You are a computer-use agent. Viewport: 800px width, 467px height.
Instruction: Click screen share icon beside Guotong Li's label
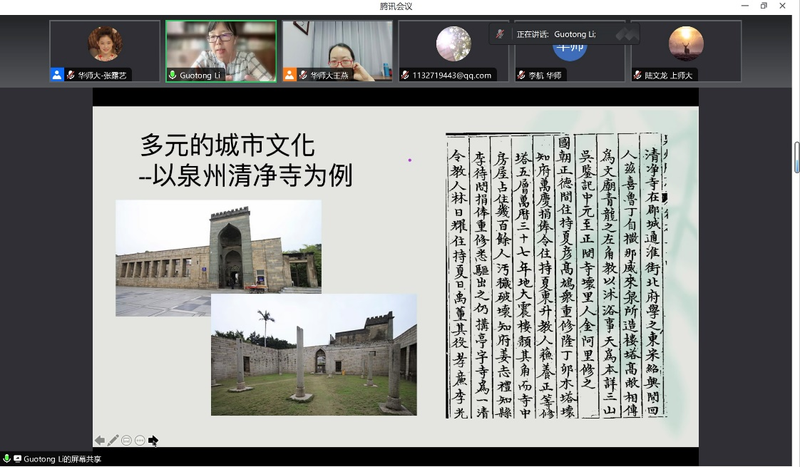[17, 459]
